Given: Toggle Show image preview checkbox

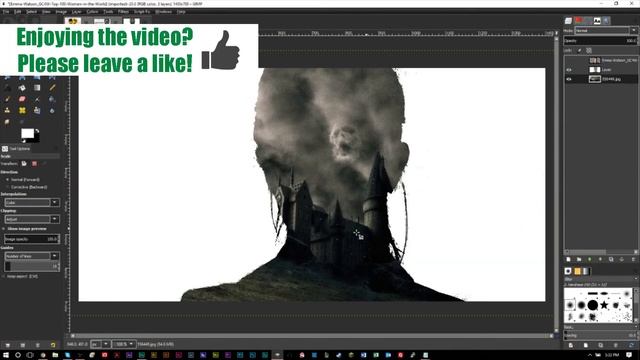Looking at the screenshot, I should (4, 229).
